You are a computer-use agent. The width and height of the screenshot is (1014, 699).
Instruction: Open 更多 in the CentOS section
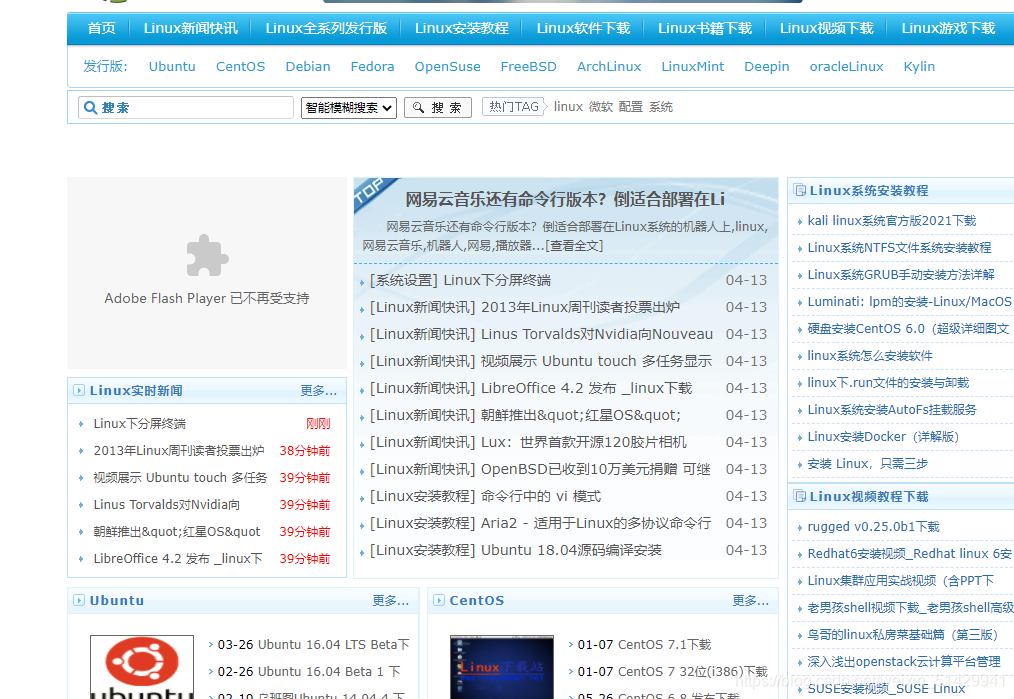[751, 601]
